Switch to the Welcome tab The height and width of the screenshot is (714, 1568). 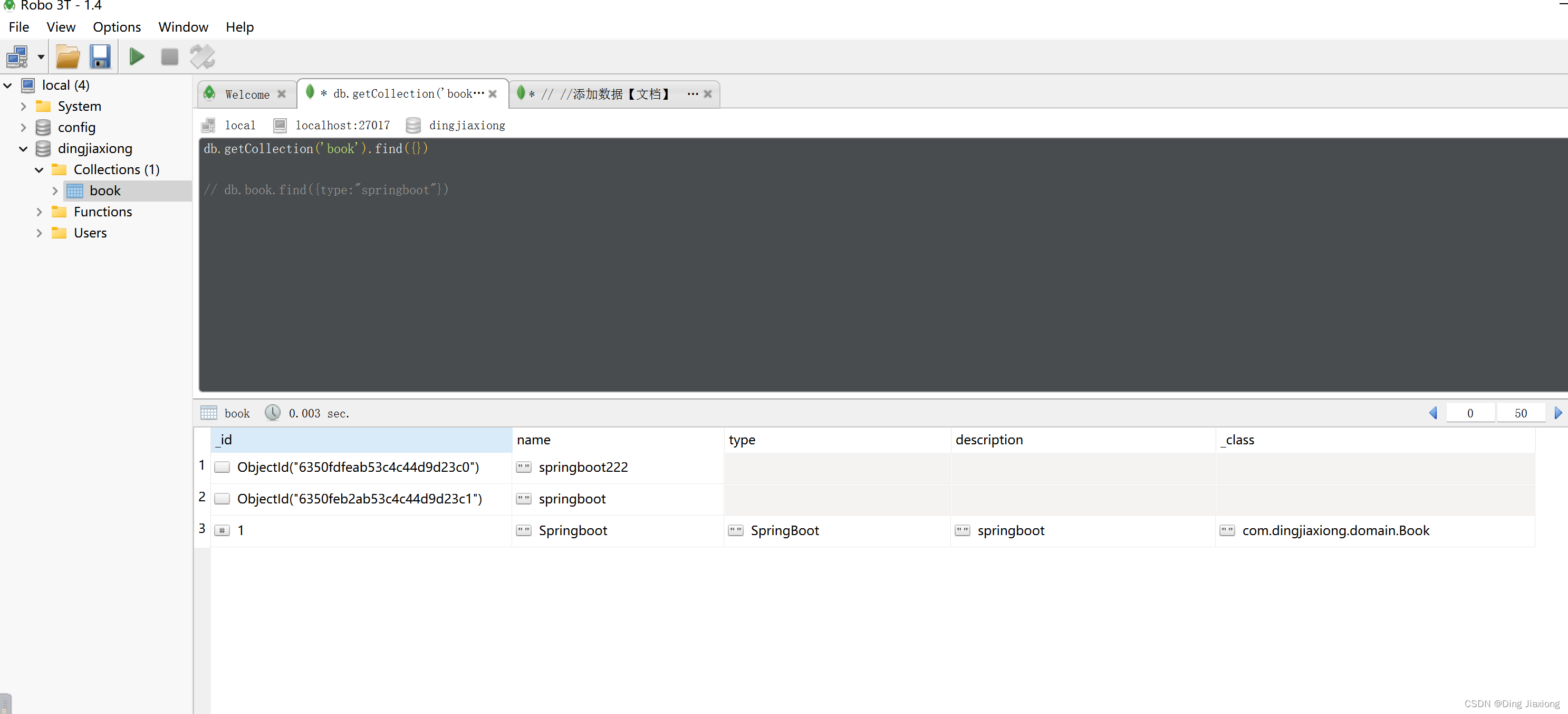247,94
